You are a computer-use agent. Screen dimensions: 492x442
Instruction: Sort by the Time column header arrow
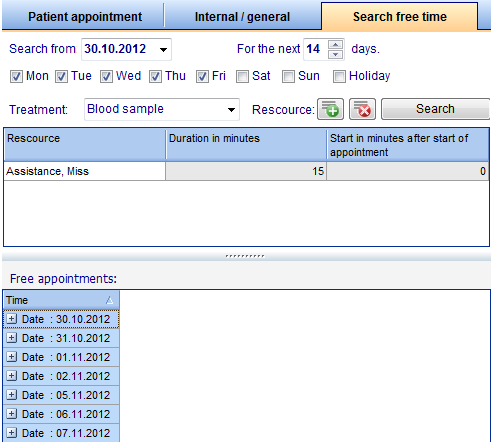(x=109, y=300)
